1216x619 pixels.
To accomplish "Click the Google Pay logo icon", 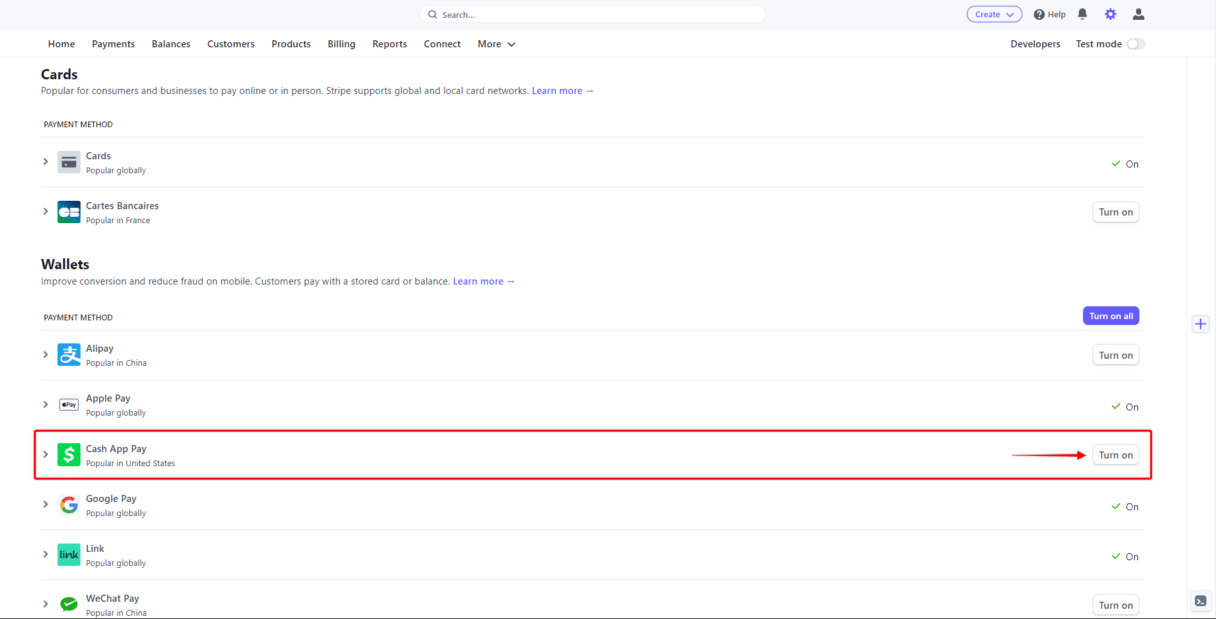I will [69, 505].
